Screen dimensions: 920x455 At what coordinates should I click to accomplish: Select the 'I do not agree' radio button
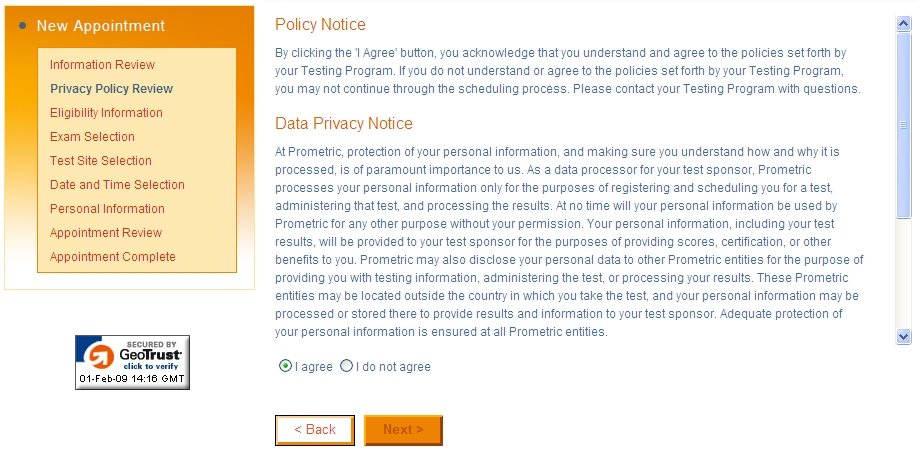(x=346, y=366)
